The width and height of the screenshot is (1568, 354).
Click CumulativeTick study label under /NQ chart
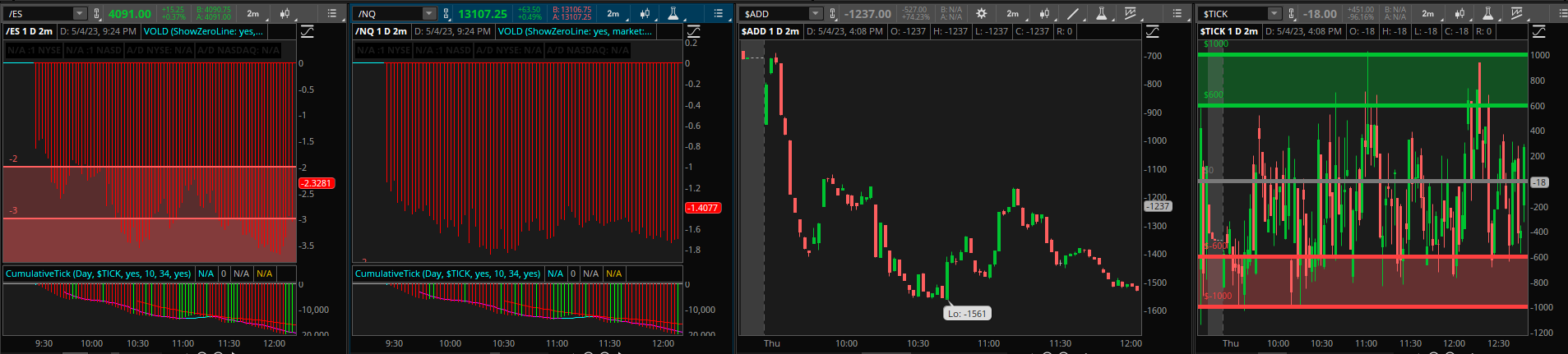pyautogui.click(x=448, y=274)
